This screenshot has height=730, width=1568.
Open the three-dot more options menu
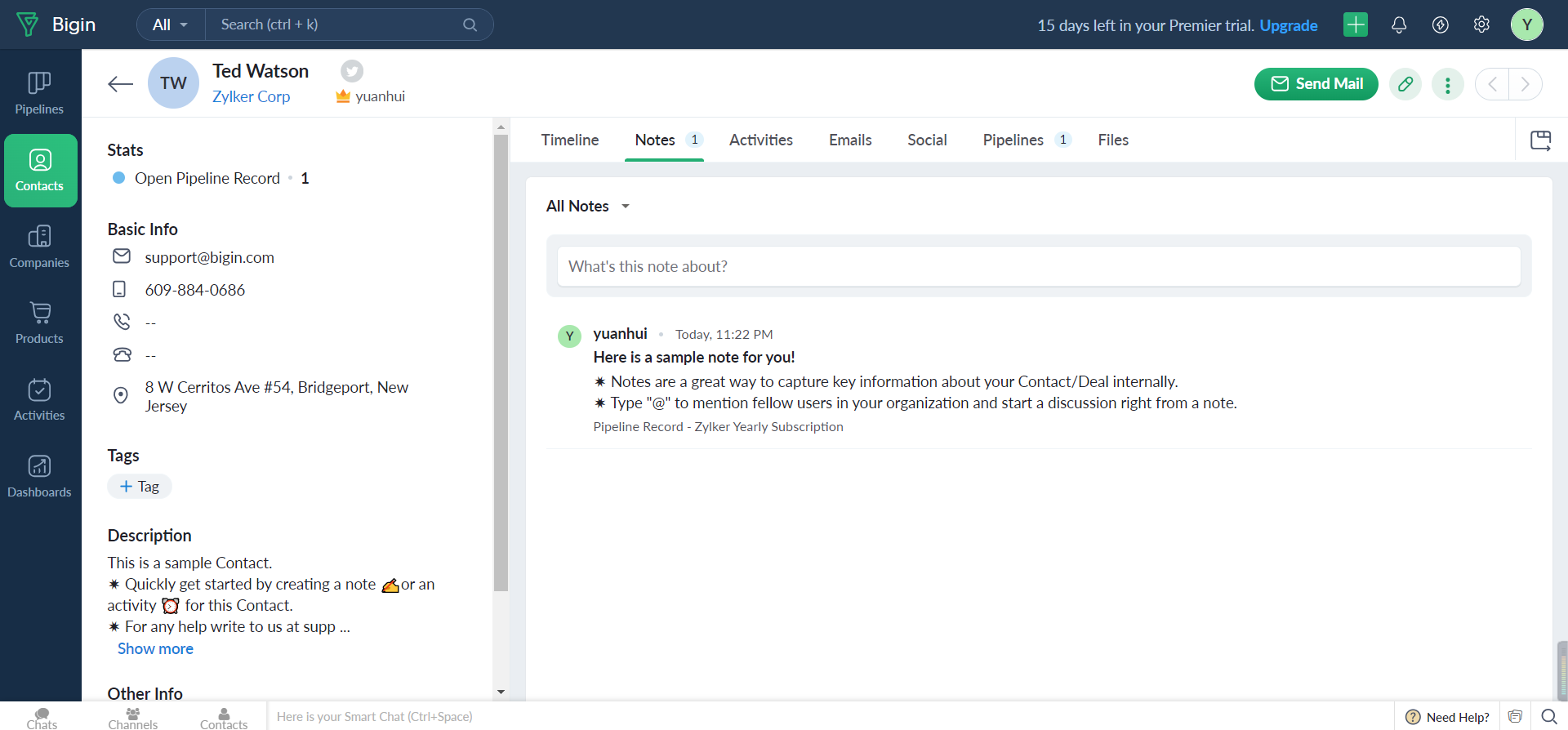pyautogui.click(x=1448, y=84)
